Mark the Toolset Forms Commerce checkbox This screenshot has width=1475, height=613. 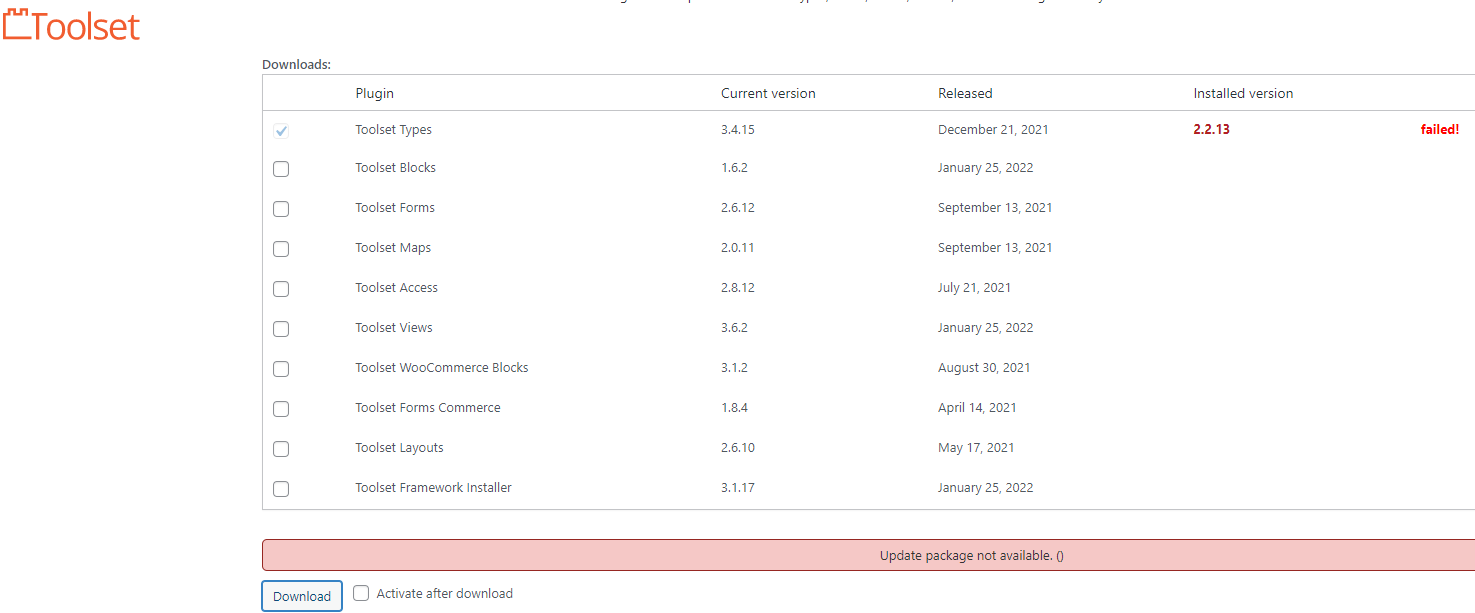pos(281,409)
